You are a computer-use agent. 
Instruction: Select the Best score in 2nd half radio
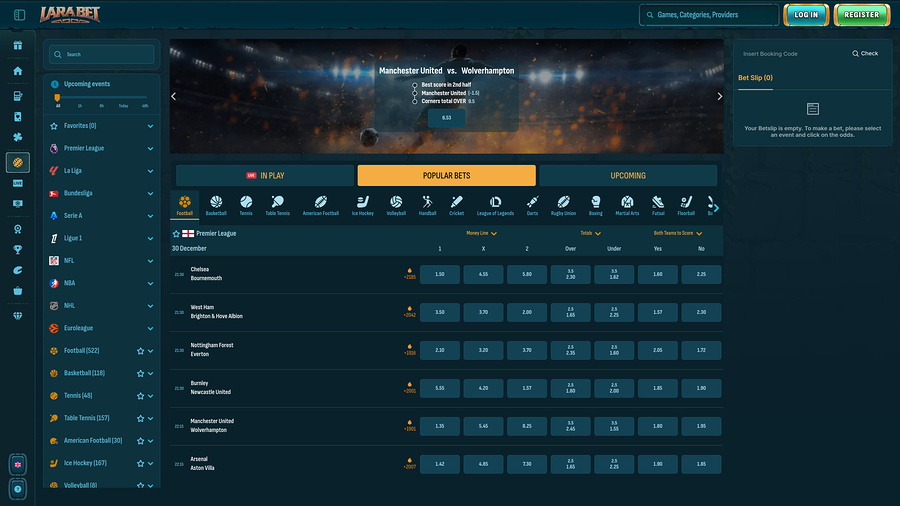click(x=414, y=85)
